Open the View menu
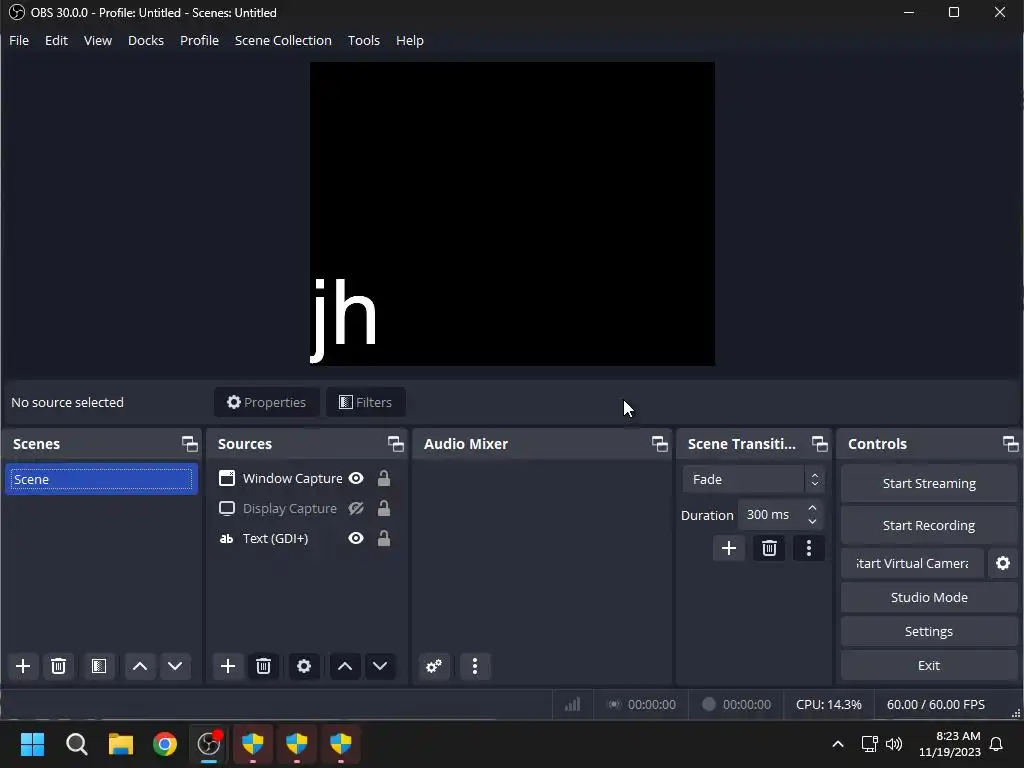1024x768 pixels. coord(98,40)
